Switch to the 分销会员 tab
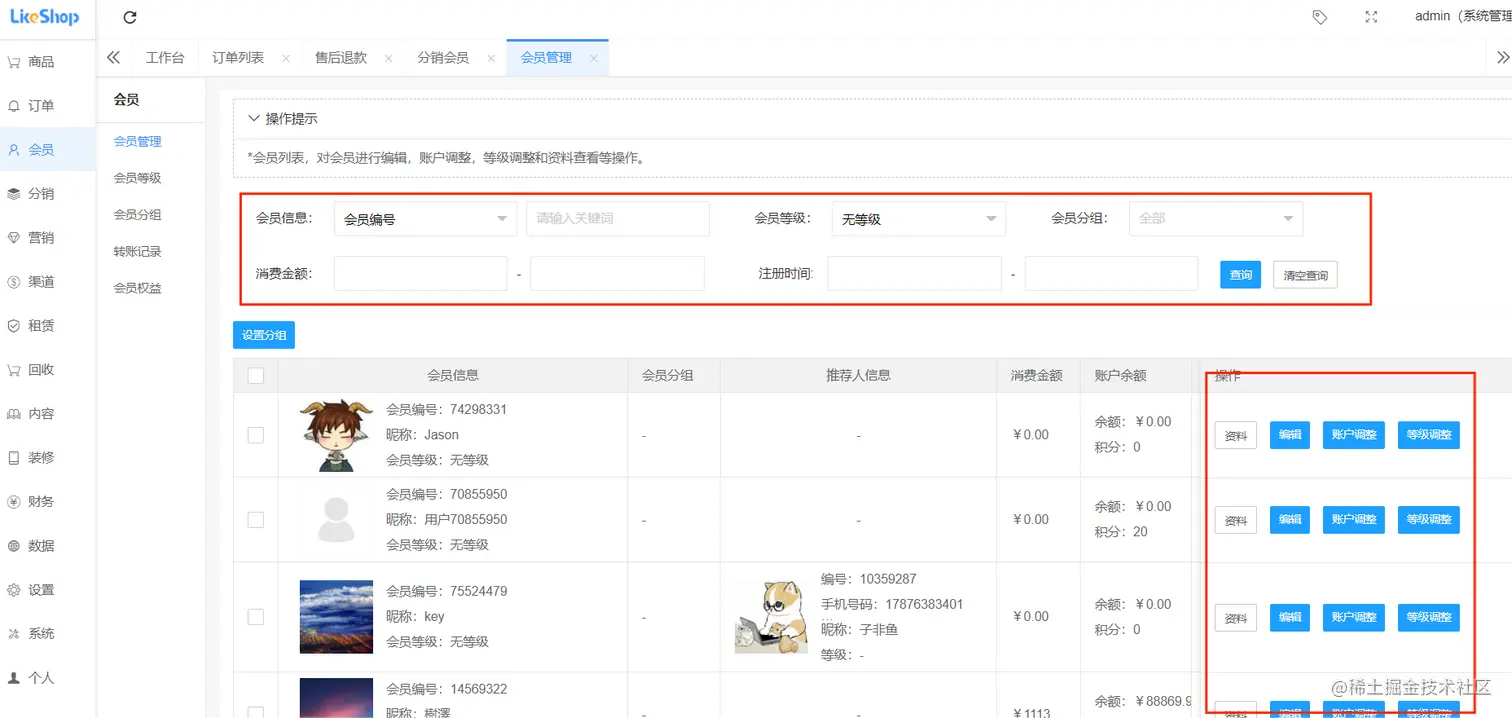Image resolution: width=1512 pixels, height=718 pixels. (443, 58)
